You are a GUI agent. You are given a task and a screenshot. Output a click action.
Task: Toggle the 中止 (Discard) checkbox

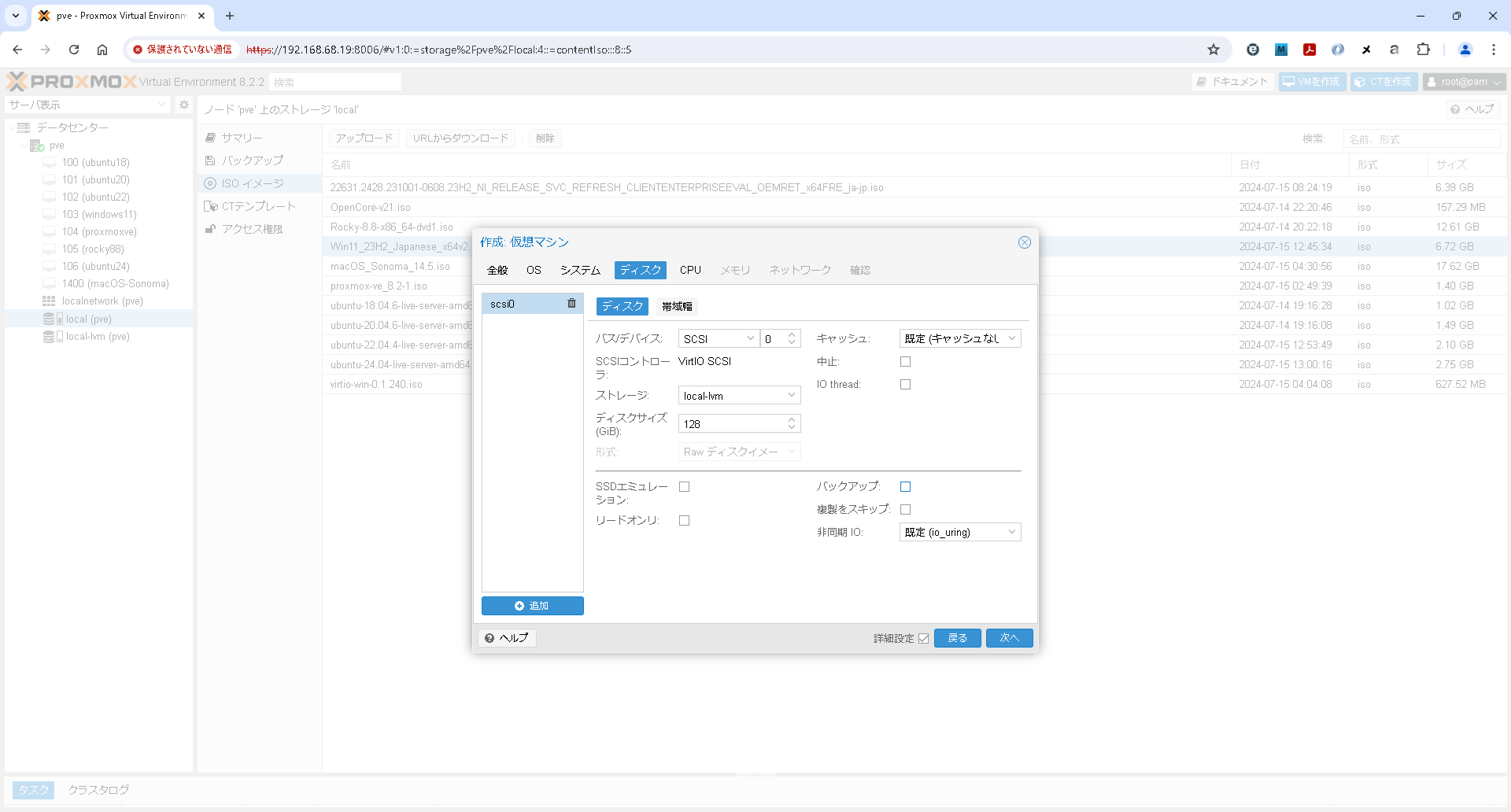905,362
